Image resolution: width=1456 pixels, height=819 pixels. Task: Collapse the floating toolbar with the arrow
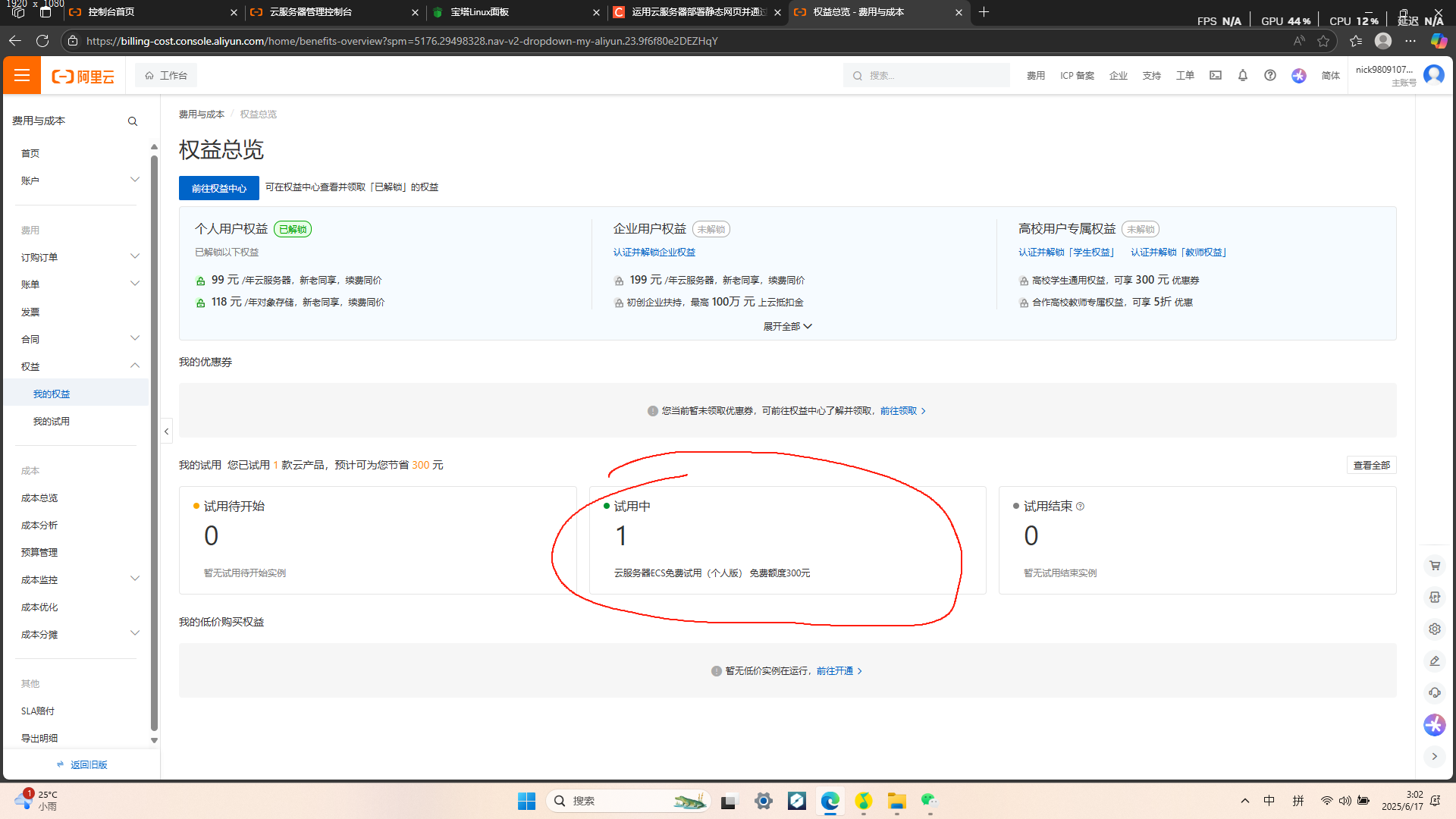point(1435,756)
